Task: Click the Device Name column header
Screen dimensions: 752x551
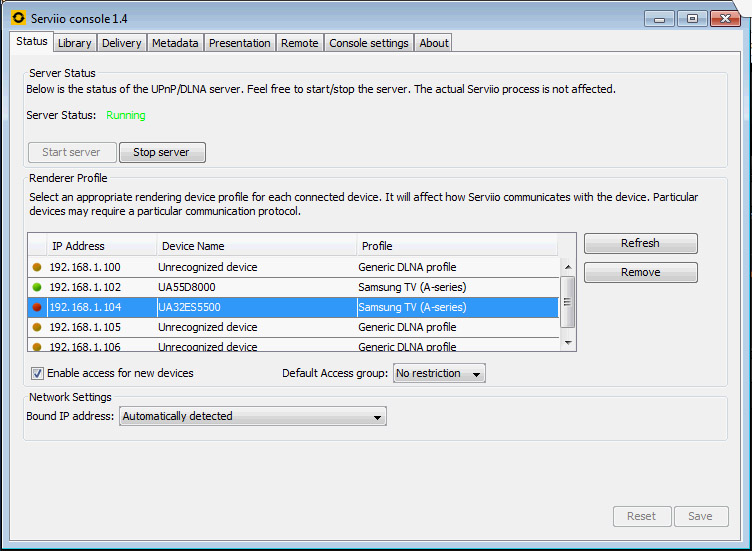Action: (257, 246)
